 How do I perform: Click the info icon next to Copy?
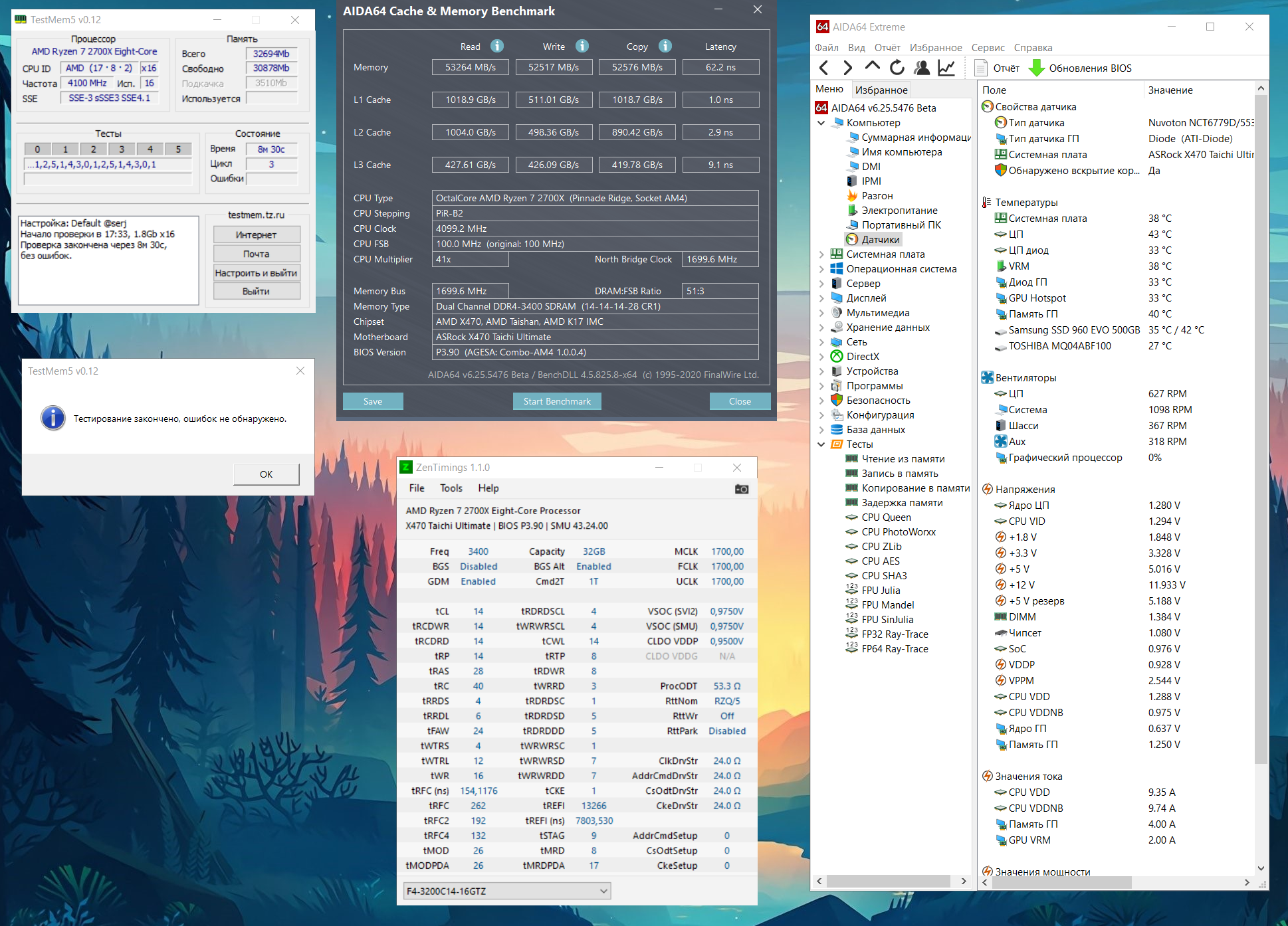click(x=665, y=46)
